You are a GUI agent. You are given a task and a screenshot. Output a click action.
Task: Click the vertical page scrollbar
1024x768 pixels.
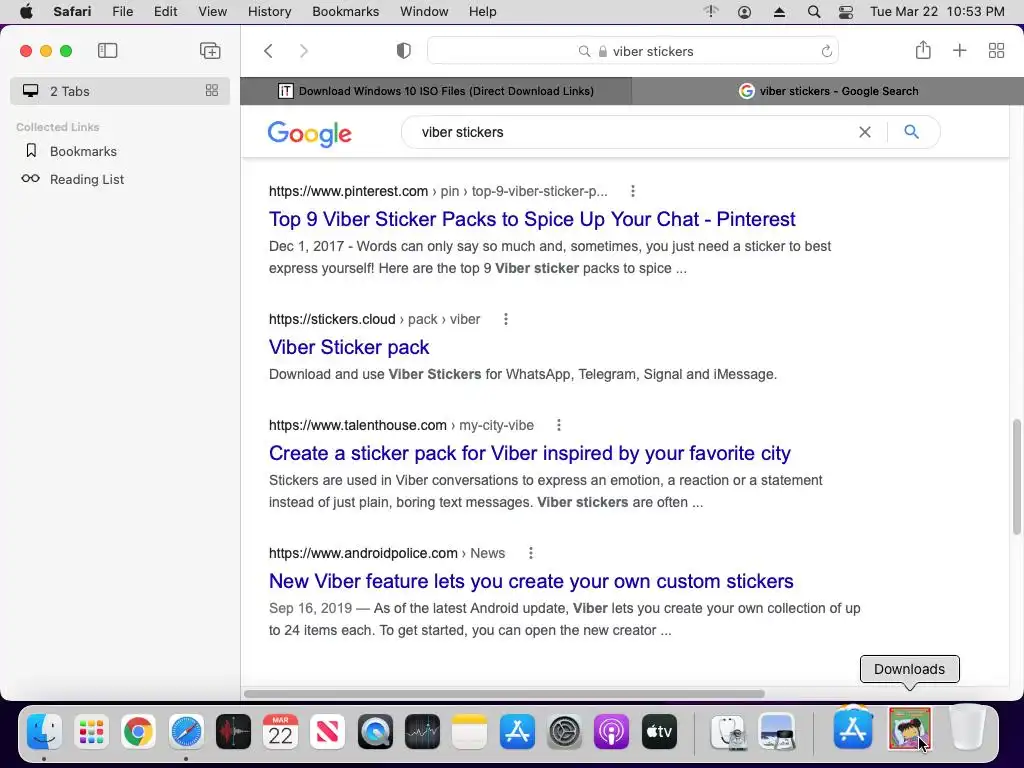pos(1016,477)
